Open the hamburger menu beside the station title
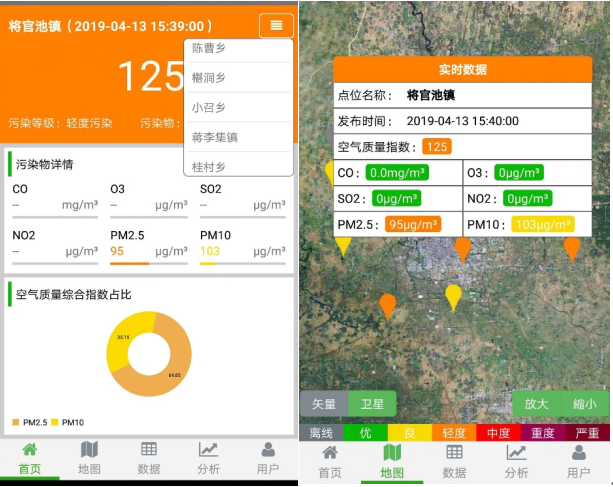Screen dimensions: 613x487 (275, 26)
